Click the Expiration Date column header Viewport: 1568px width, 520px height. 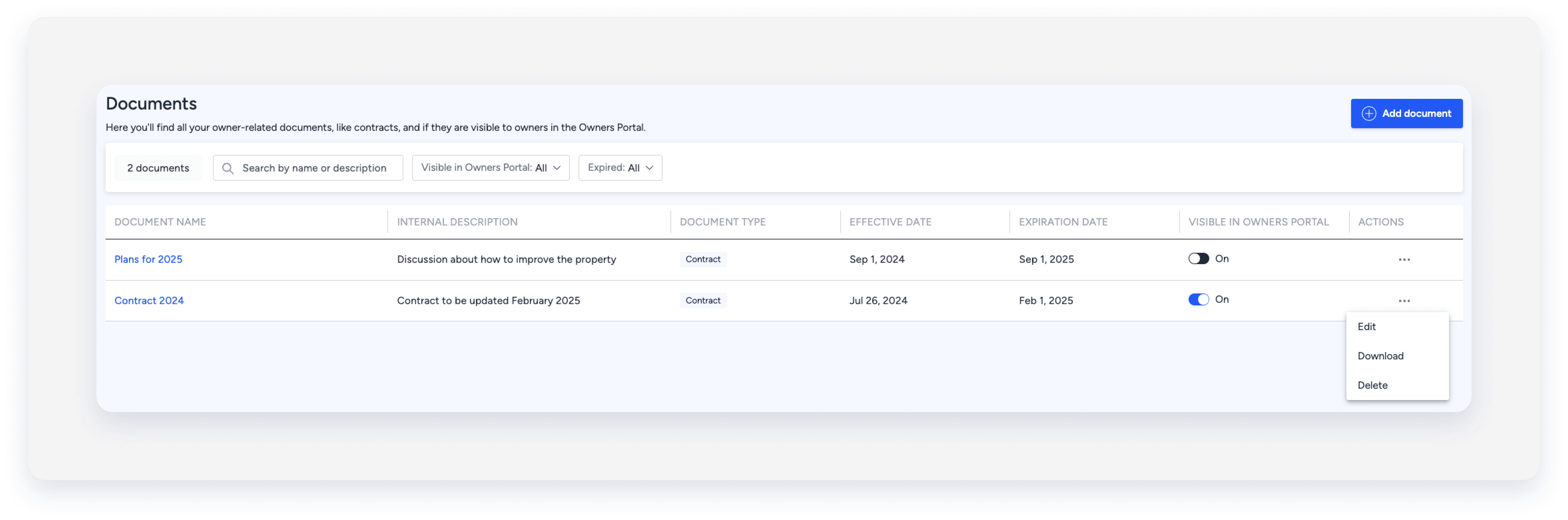coord(1063,222)
